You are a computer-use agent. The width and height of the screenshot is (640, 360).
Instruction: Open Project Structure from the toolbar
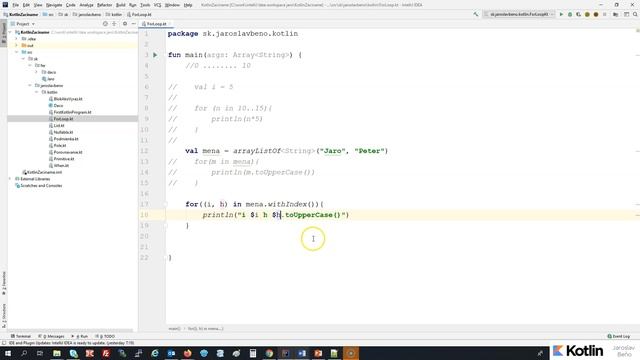pyautogui.click(x=616, y=14)
